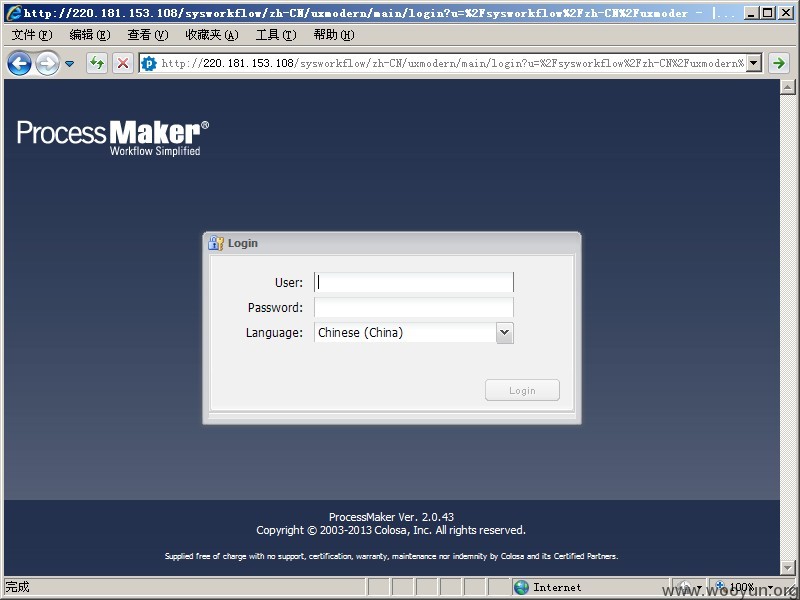
Task: Click the ProcessMaker Ver. 2.0.43 text
Action: coord(391,517)
